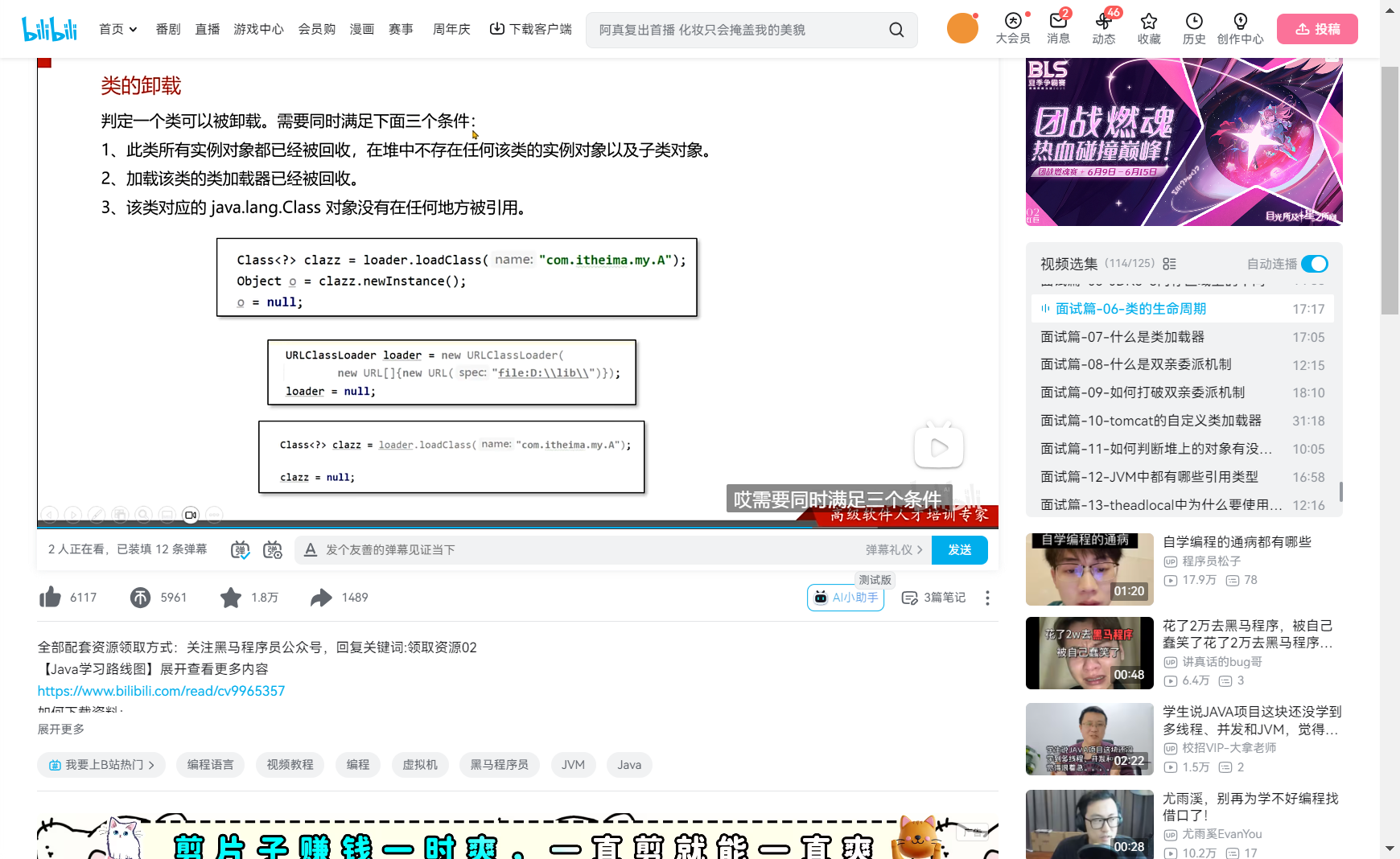This screenshot has width=1400, height=859.
Task: Open the 收藏 favorites icon
Action: tap(1149, 28)
